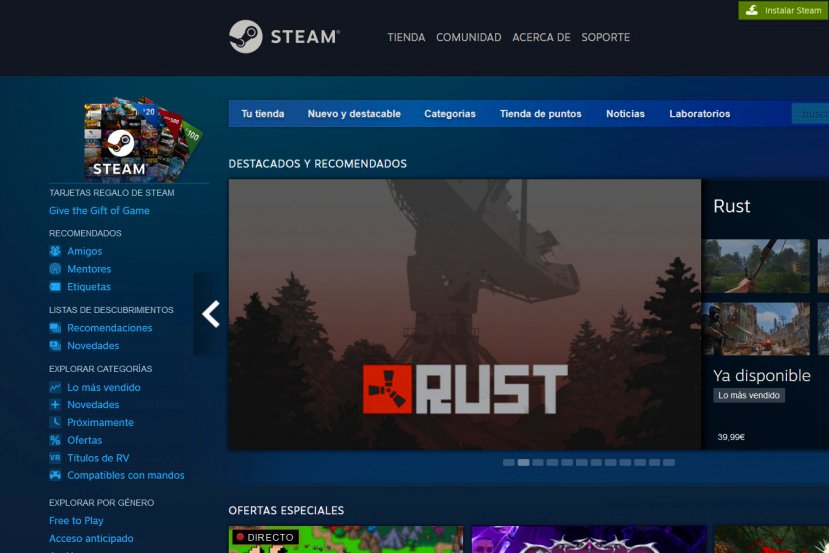Image resolution: width=829 pixels, height=553 pixels.
Task: Open the Laboratorios tab
Action: click(x=699, y=114)
